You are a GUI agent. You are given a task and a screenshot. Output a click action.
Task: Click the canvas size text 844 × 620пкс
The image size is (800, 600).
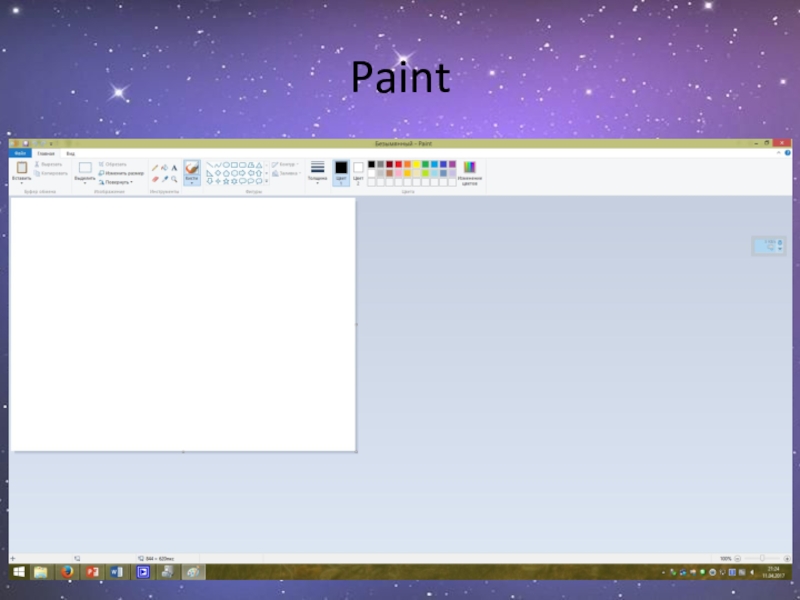[160, 559]
